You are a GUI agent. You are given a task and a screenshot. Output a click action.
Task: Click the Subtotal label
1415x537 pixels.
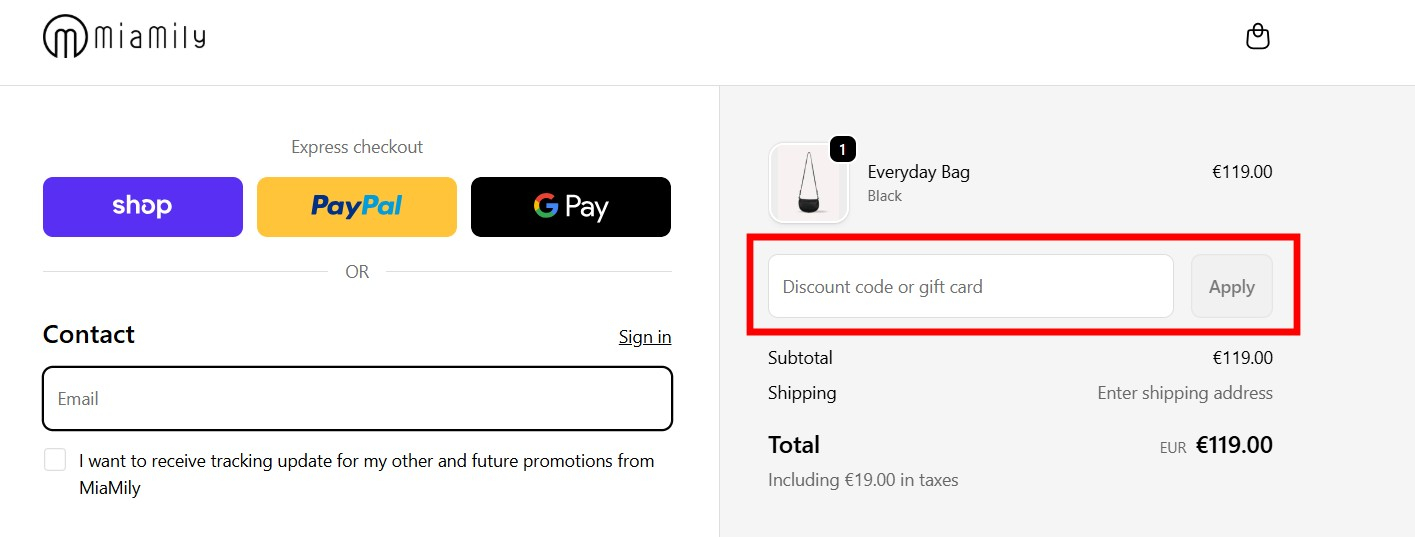pyautogui.click(x=800, y=358)
